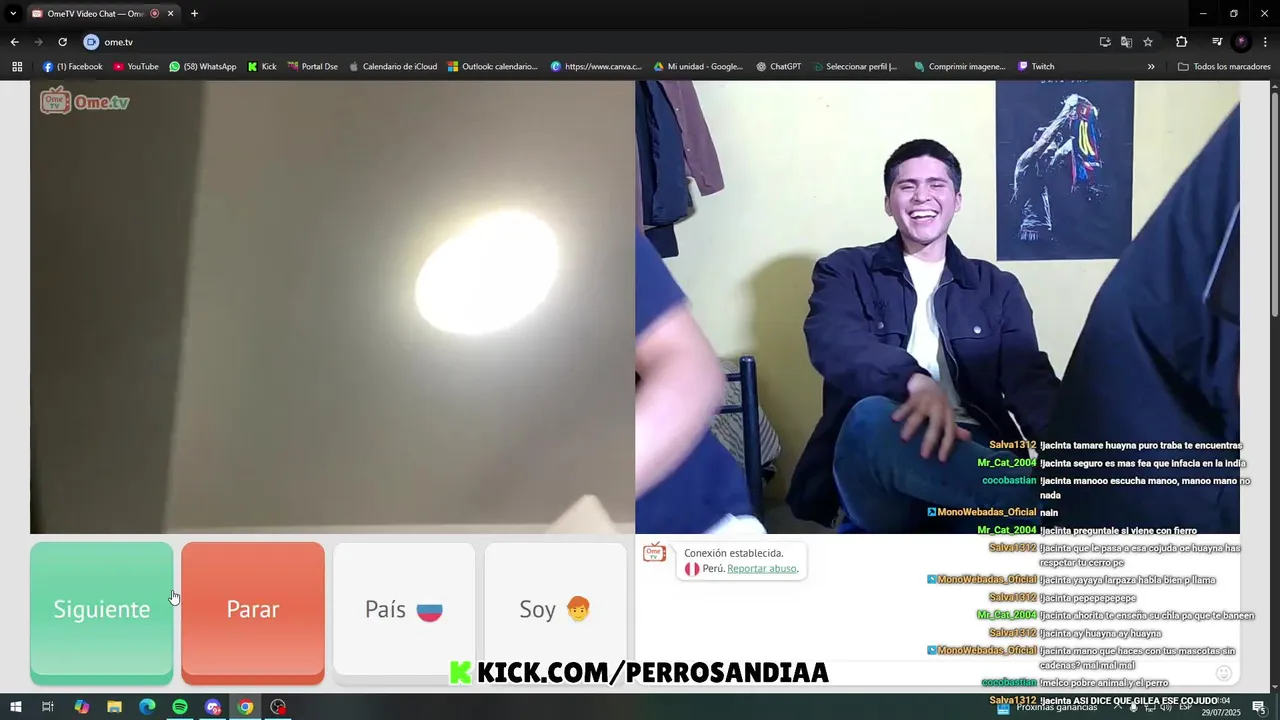1280x720 pixels.
Task: Open the browser extensions puzzle icon
Action: click(1181, 42)
